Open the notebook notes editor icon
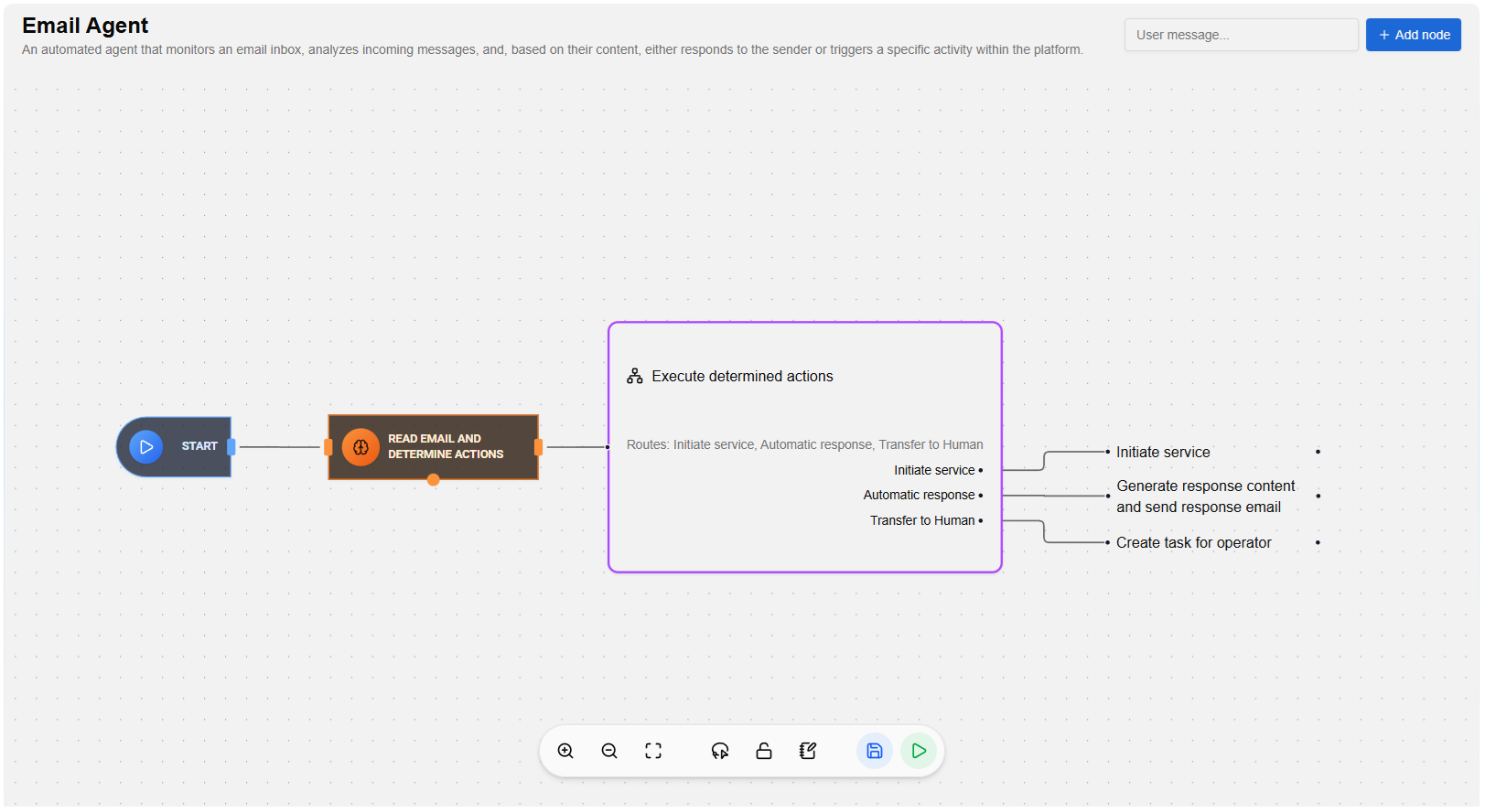This screenshot has width=1485, height=812. point(808,751)
